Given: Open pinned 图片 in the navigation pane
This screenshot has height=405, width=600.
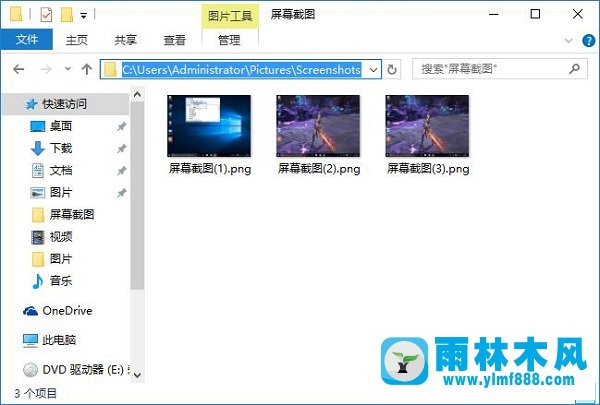Looking at the screenshot, I should point(61,192).
